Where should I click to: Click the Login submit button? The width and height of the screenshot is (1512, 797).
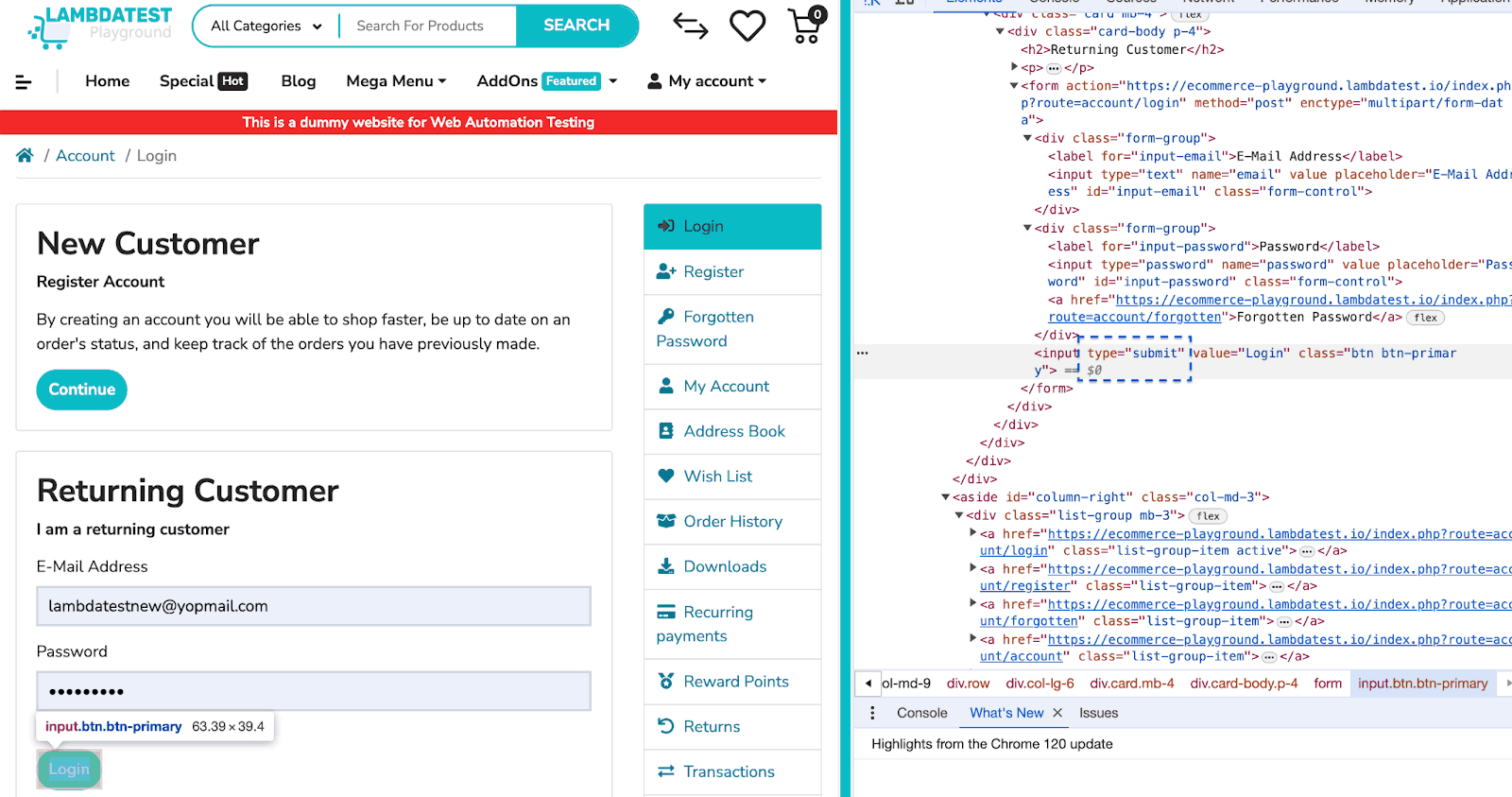pyautogui.click(x=69, y=770)
